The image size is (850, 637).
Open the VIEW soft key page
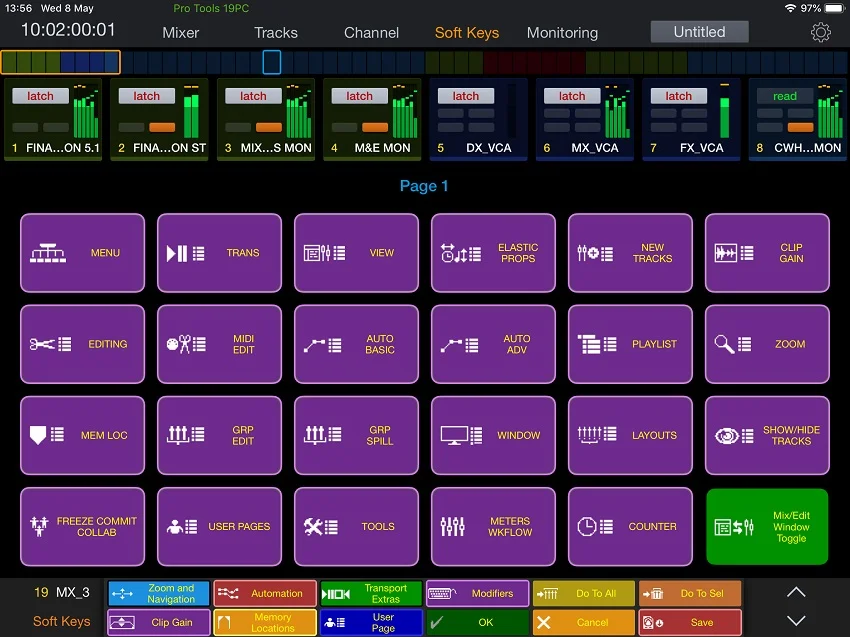356,253
